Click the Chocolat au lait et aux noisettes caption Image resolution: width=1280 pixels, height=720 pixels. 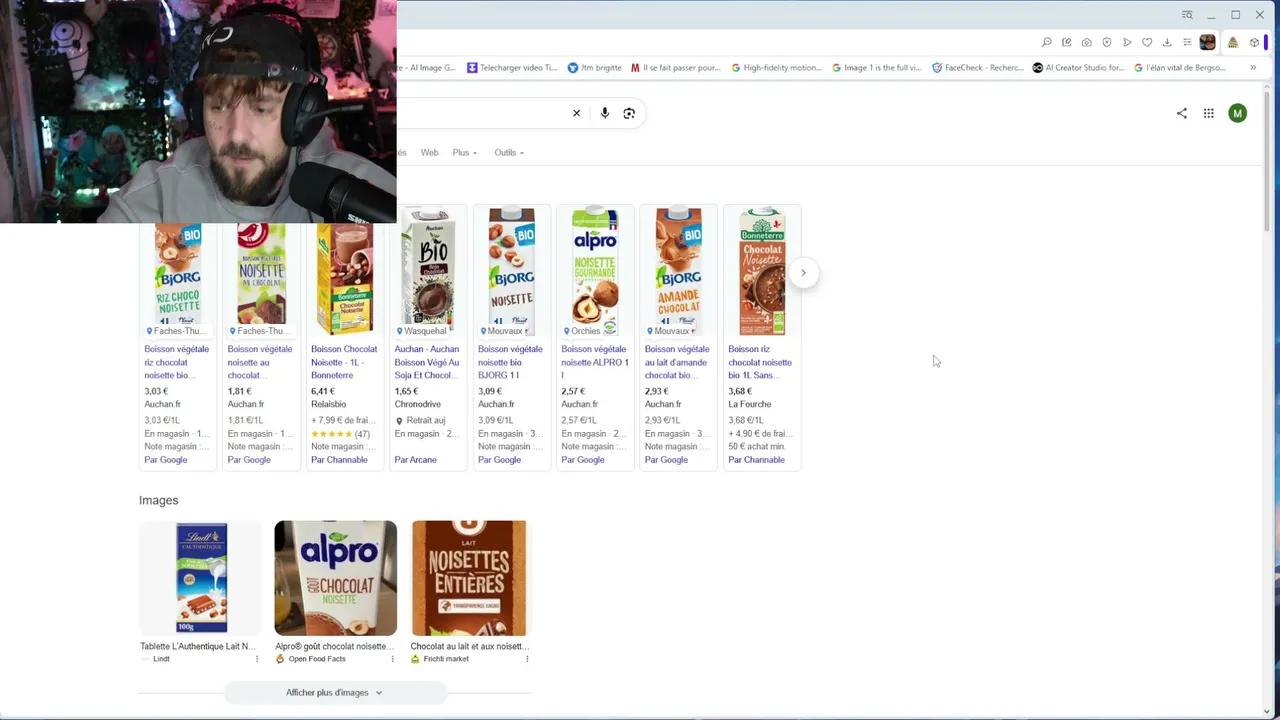point(470,647)
